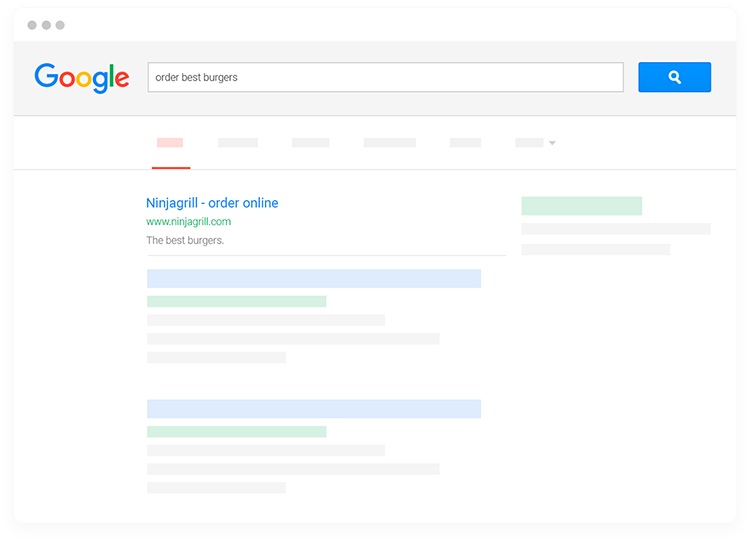Expand the dropdown arrow in the tab row

pyautogui.click(x=552, y=143)
